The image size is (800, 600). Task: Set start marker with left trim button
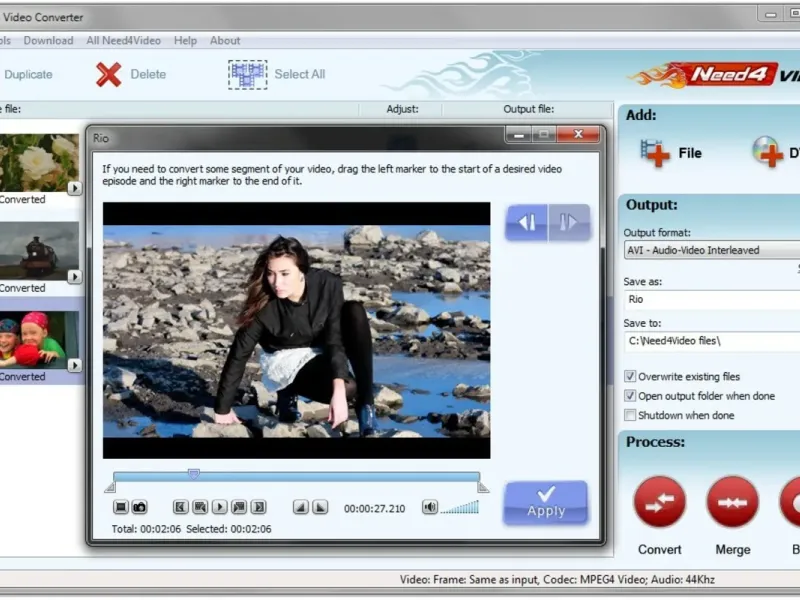tap(527, 222)
